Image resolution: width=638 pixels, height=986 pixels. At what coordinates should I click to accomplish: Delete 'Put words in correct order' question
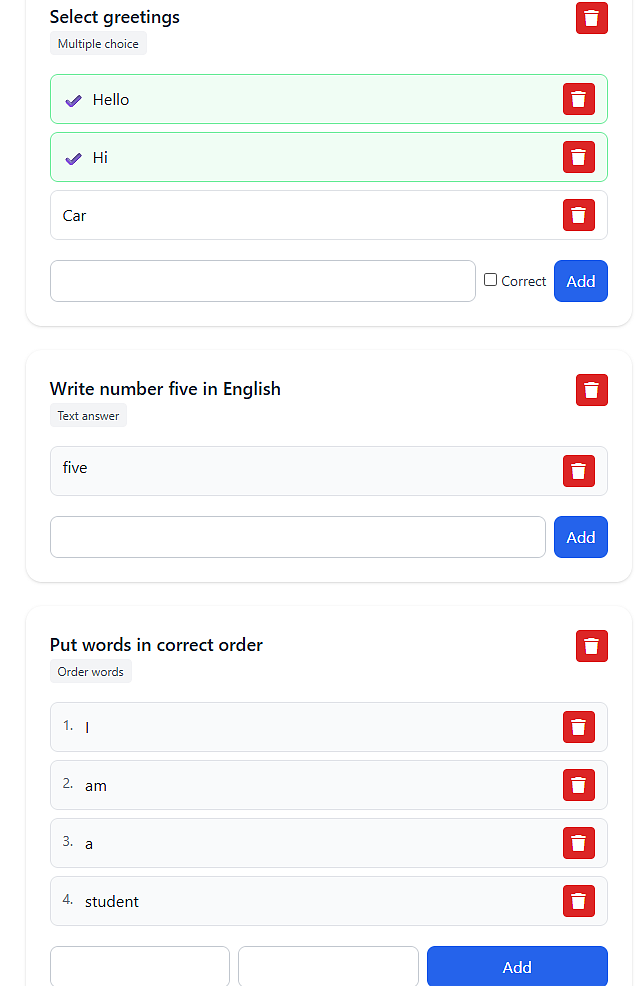click(591, 646)
